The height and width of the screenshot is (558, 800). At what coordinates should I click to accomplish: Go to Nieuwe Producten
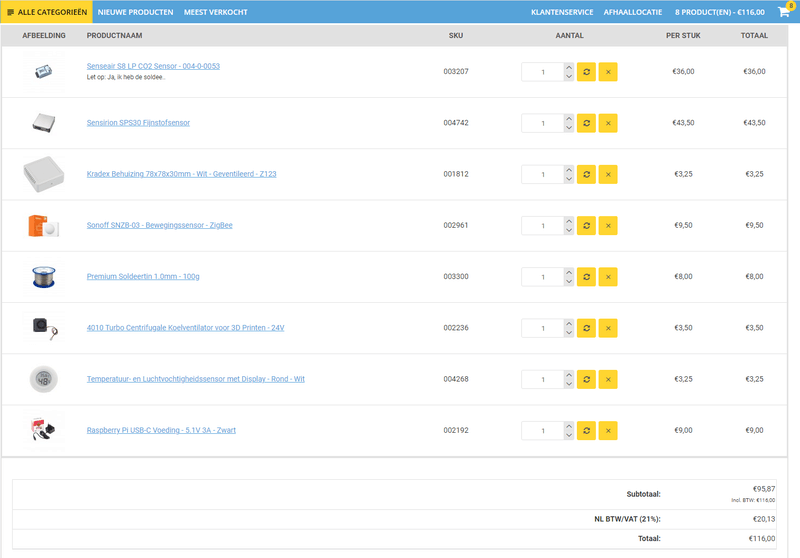pyautogui.click(x=135, y=12)
